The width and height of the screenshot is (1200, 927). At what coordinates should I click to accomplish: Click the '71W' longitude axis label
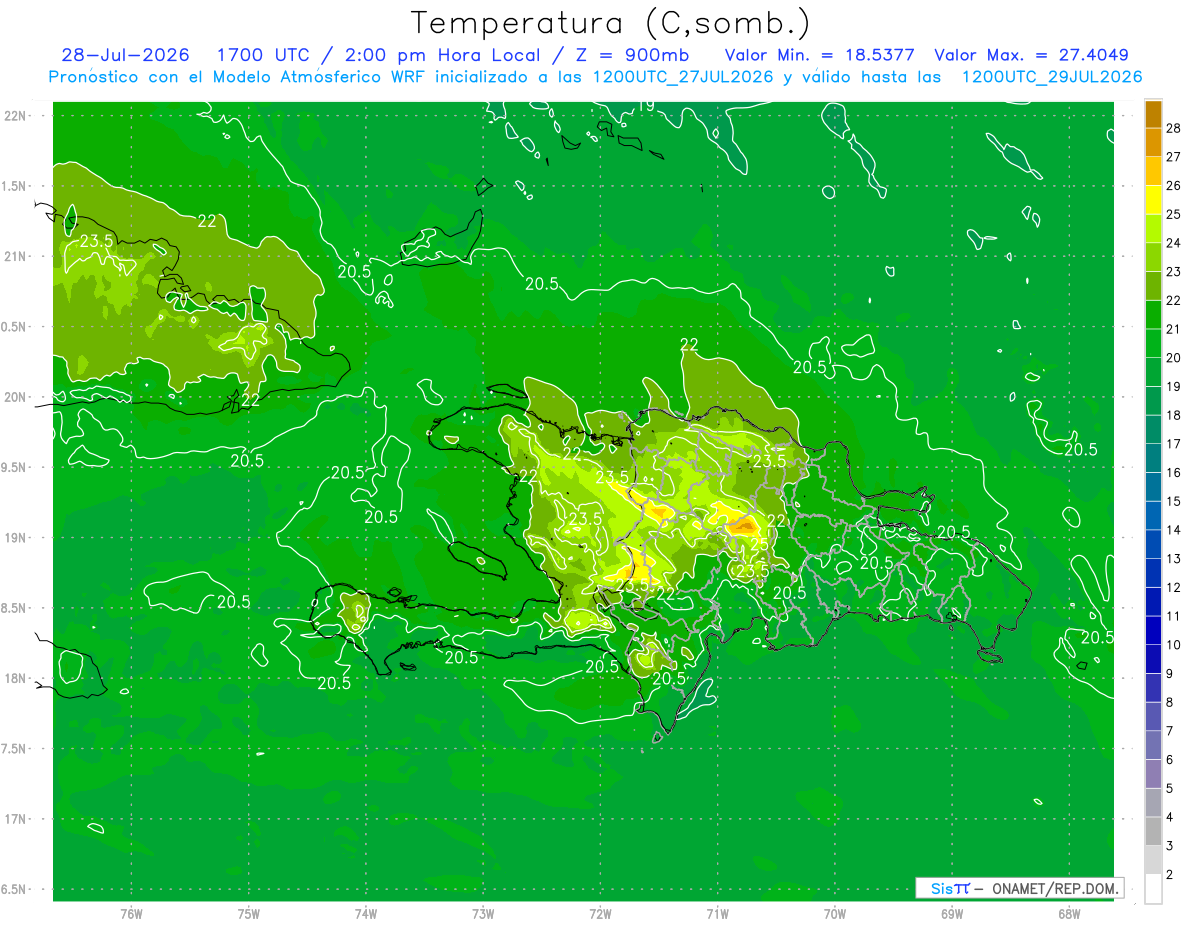(717, 914)
